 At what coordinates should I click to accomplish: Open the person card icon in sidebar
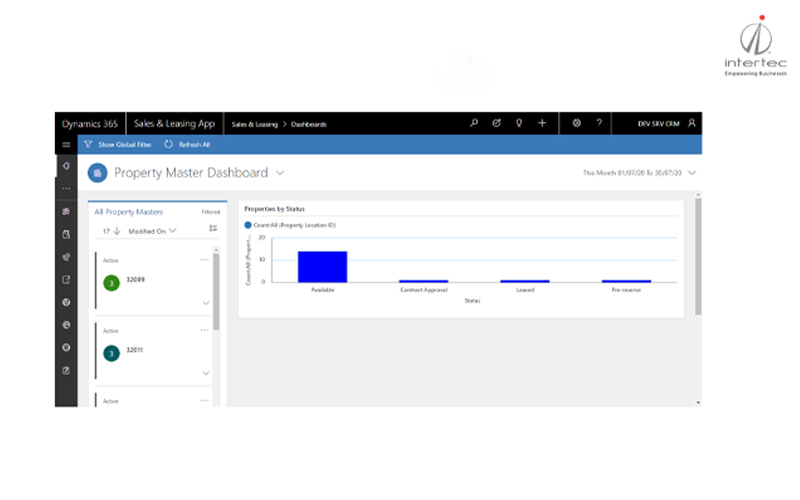tap(66, 234)
